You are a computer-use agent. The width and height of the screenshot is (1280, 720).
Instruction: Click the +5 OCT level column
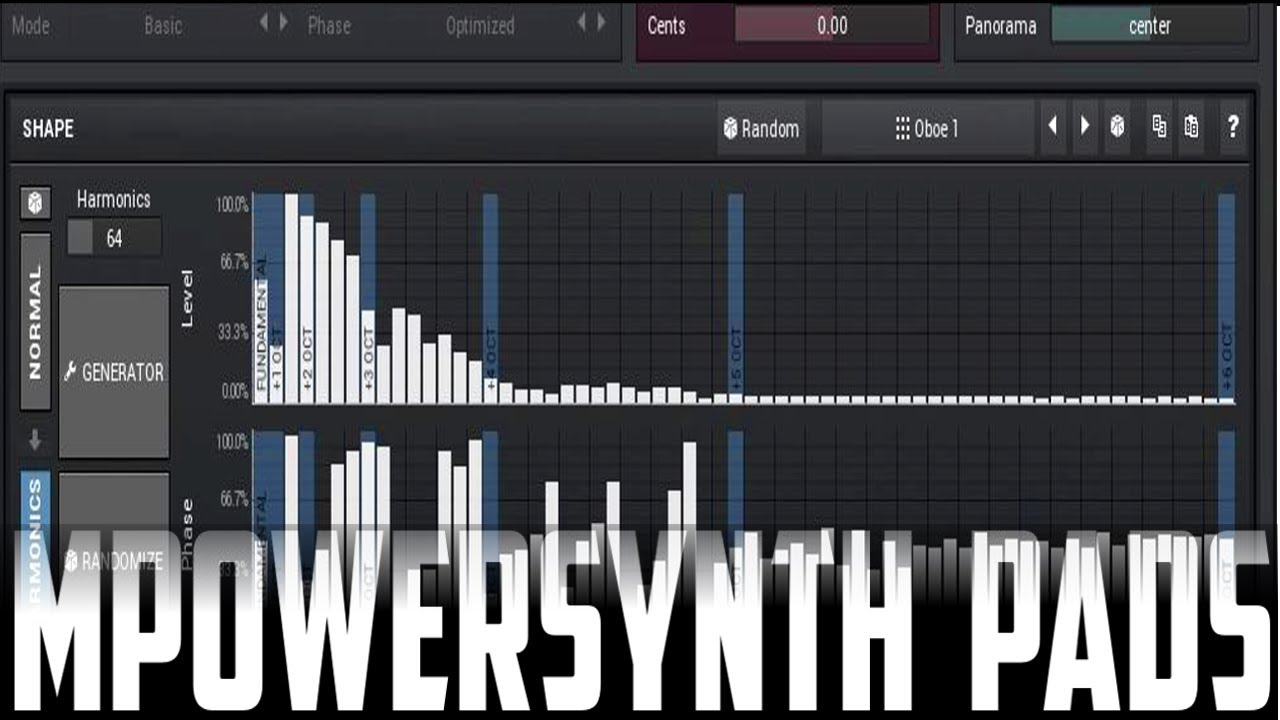pos(736,298)
